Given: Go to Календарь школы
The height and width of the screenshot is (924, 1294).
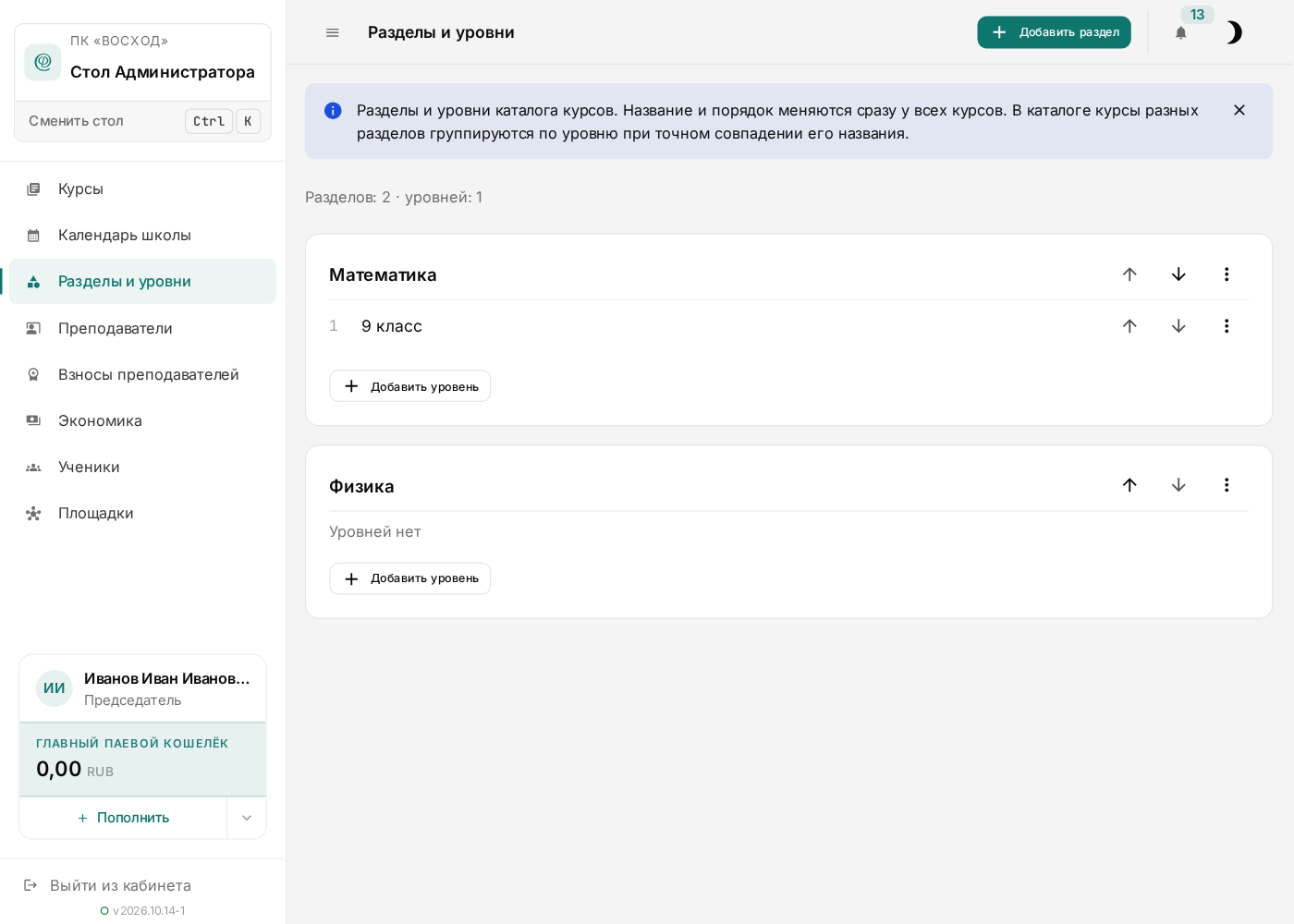Looking at the screenshot, I should point(142,235).
